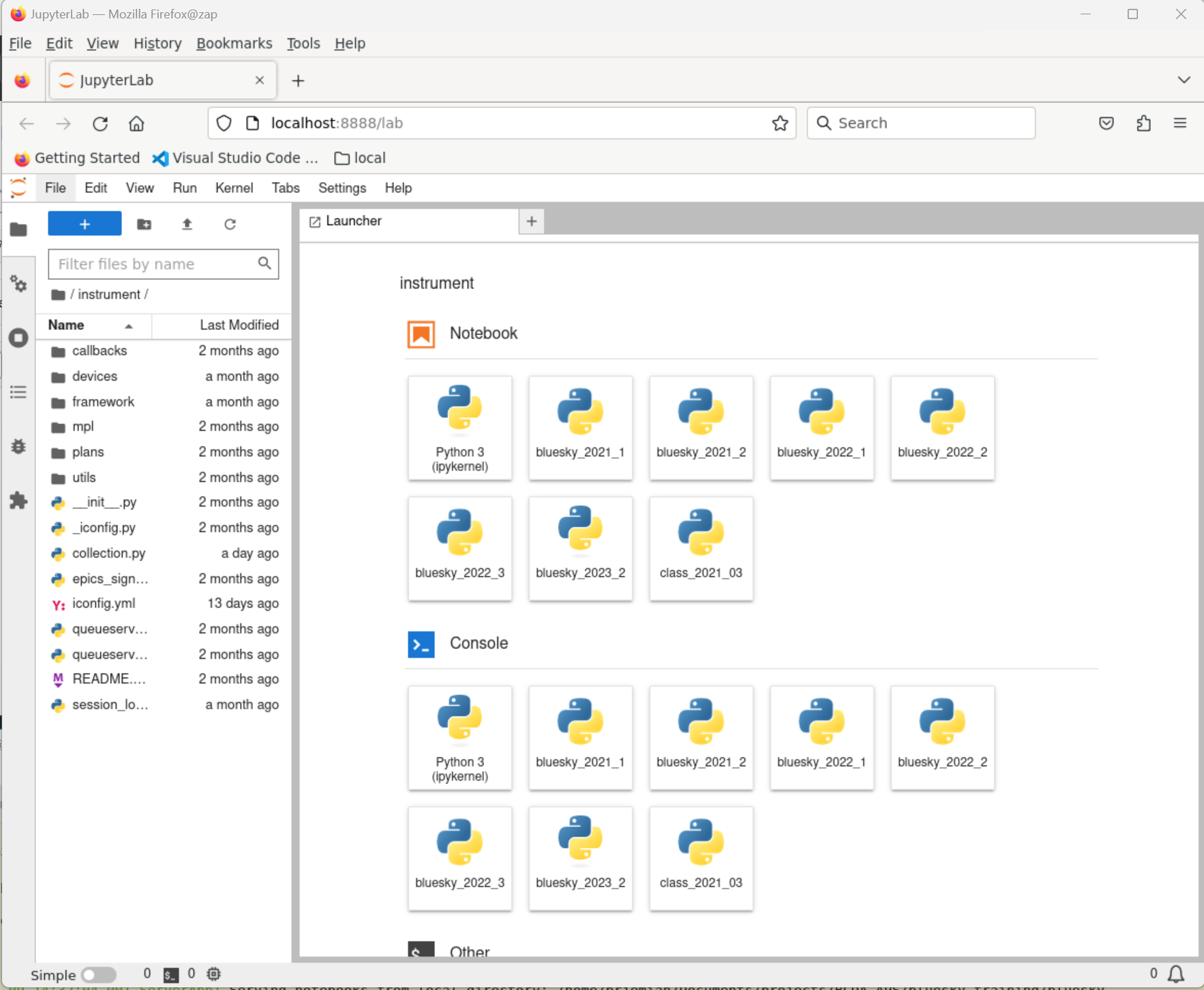Viewport: 1204px width, 990px height.
Task: Add a new tab beside Launcher
Action: coord(532,221)
